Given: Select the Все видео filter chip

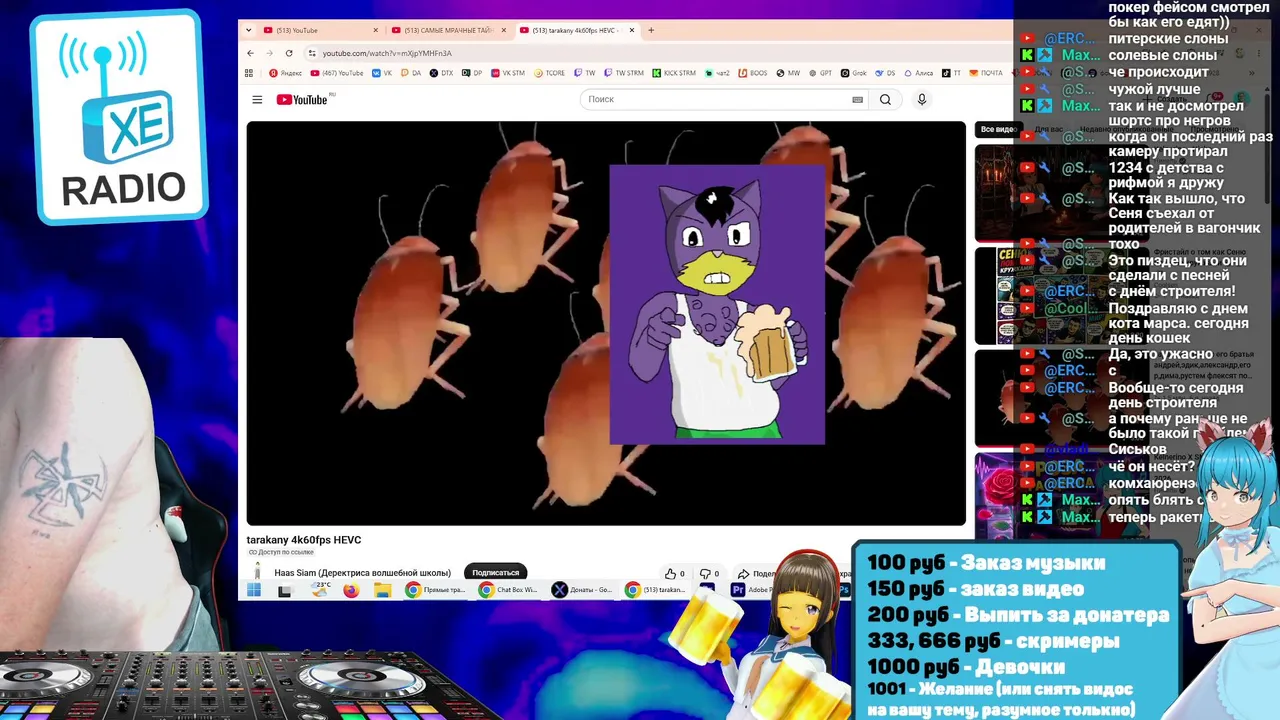Looking at the screenshot, I should (997, 129).
